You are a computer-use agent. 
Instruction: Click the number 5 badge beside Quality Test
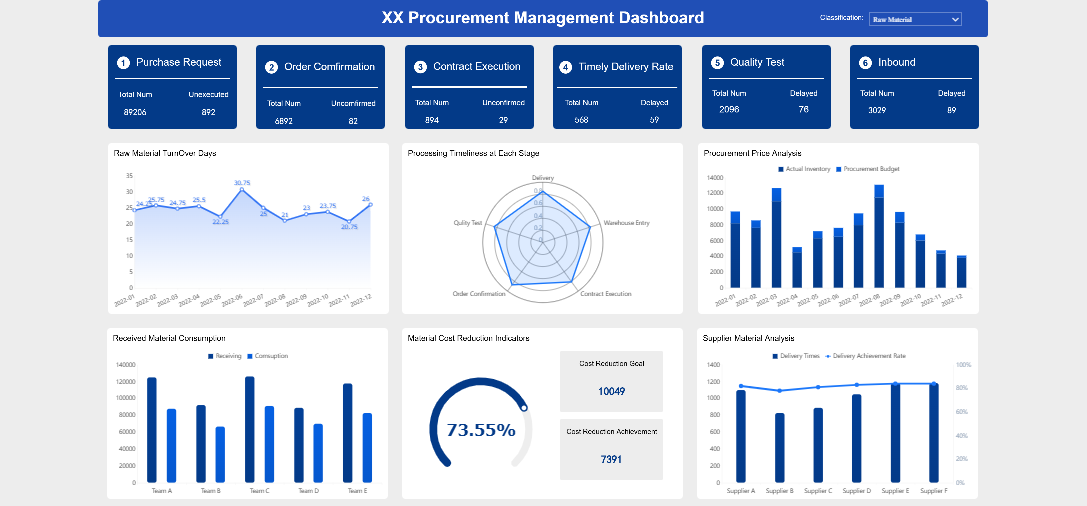718,63
